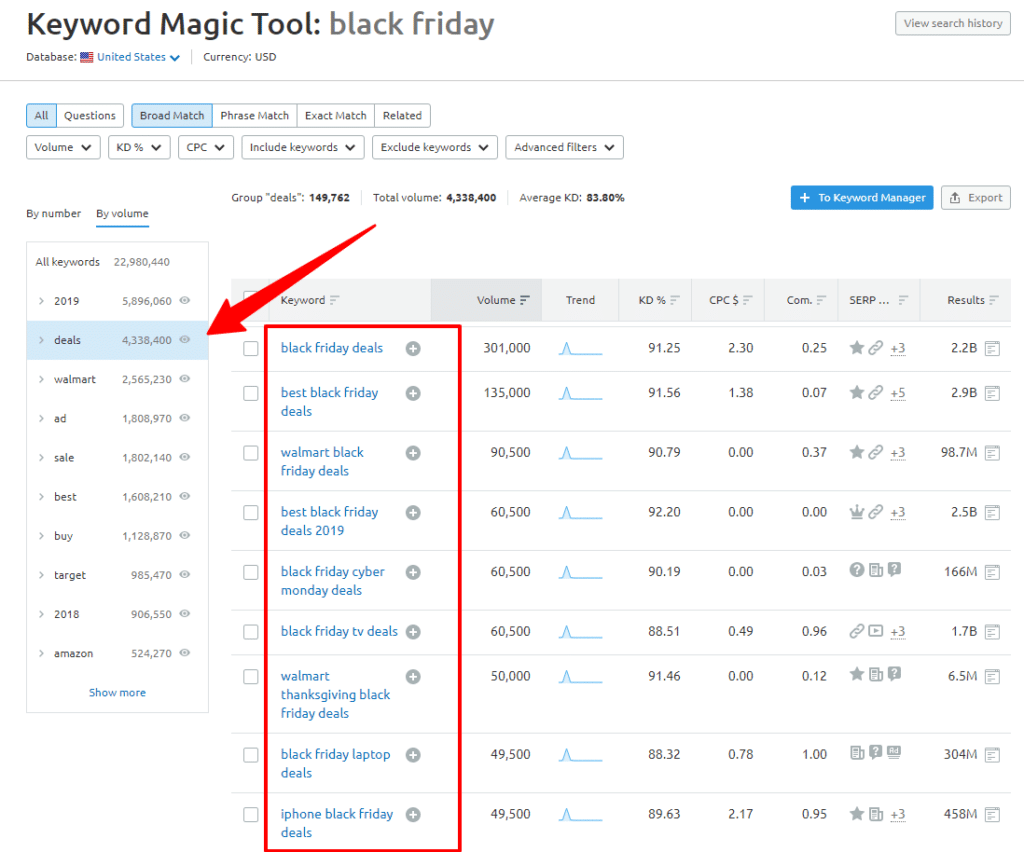Click the Volume column sort icon

(x=525, y=300)
